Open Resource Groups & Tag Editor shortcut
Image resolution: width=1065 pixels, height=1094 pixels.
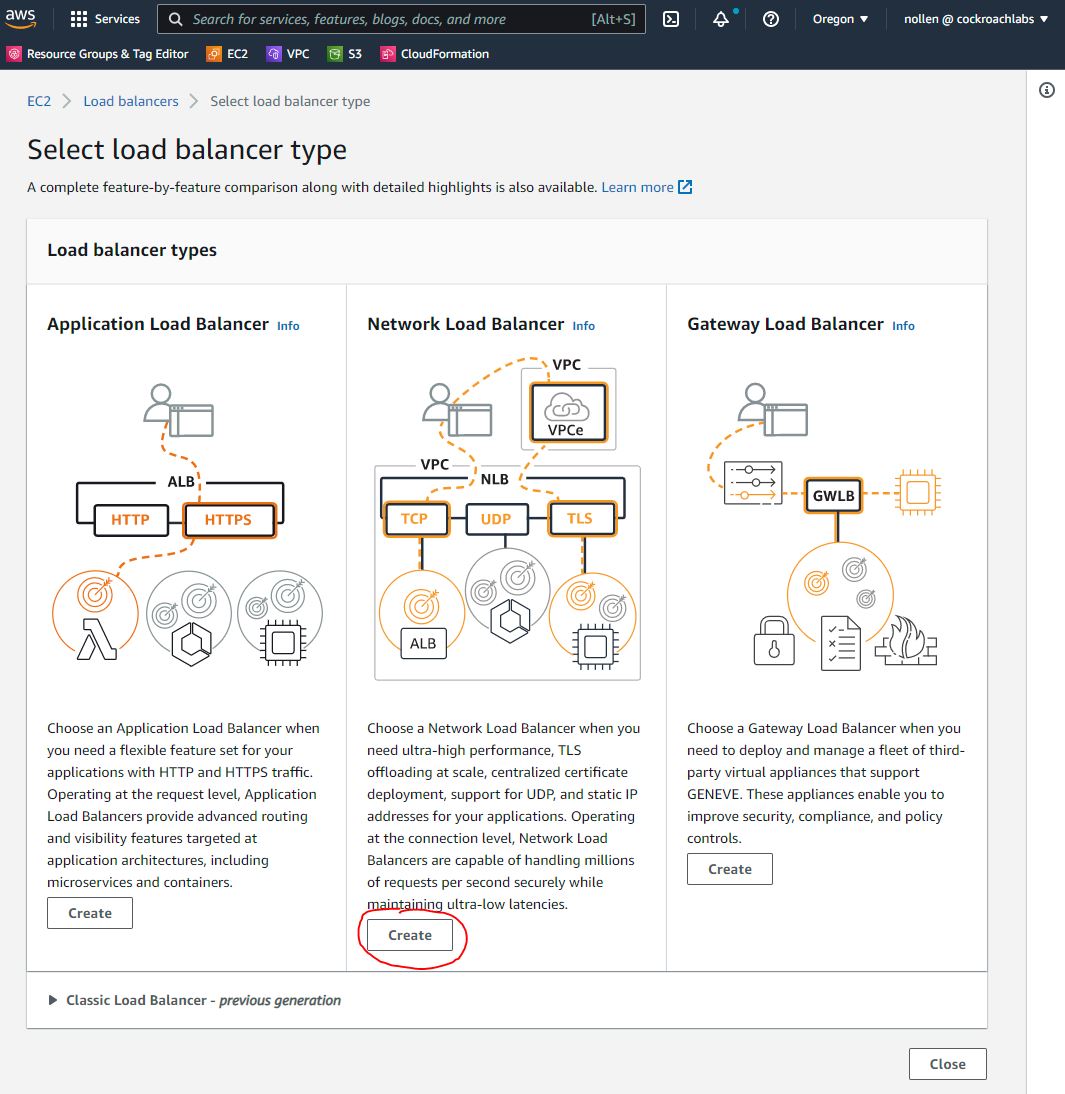click(98, 54)
